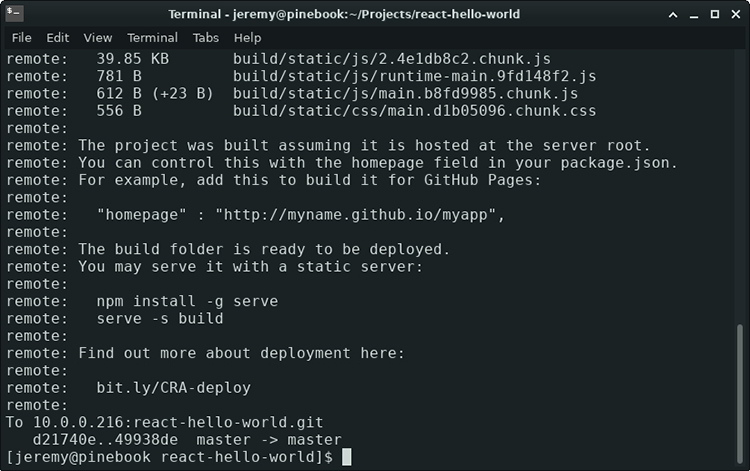Open the File menu

coord(21,38)
